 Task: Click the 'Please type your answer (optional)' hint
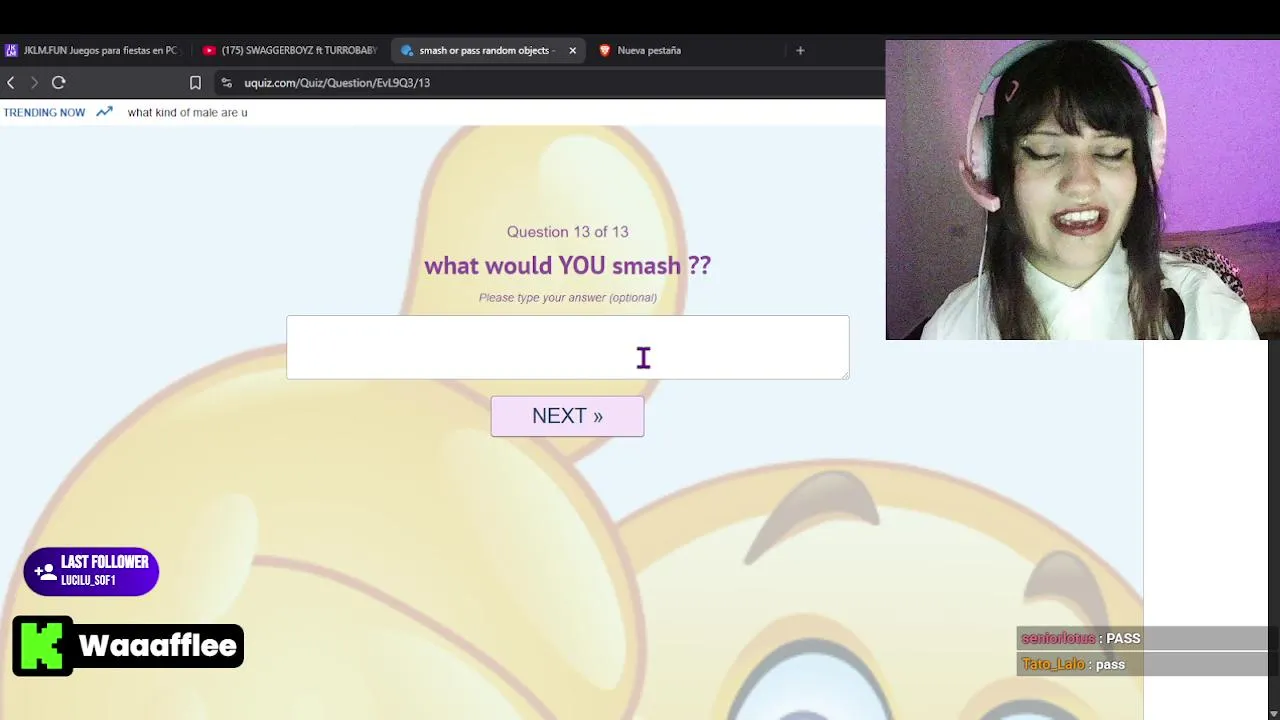[567, 297]
